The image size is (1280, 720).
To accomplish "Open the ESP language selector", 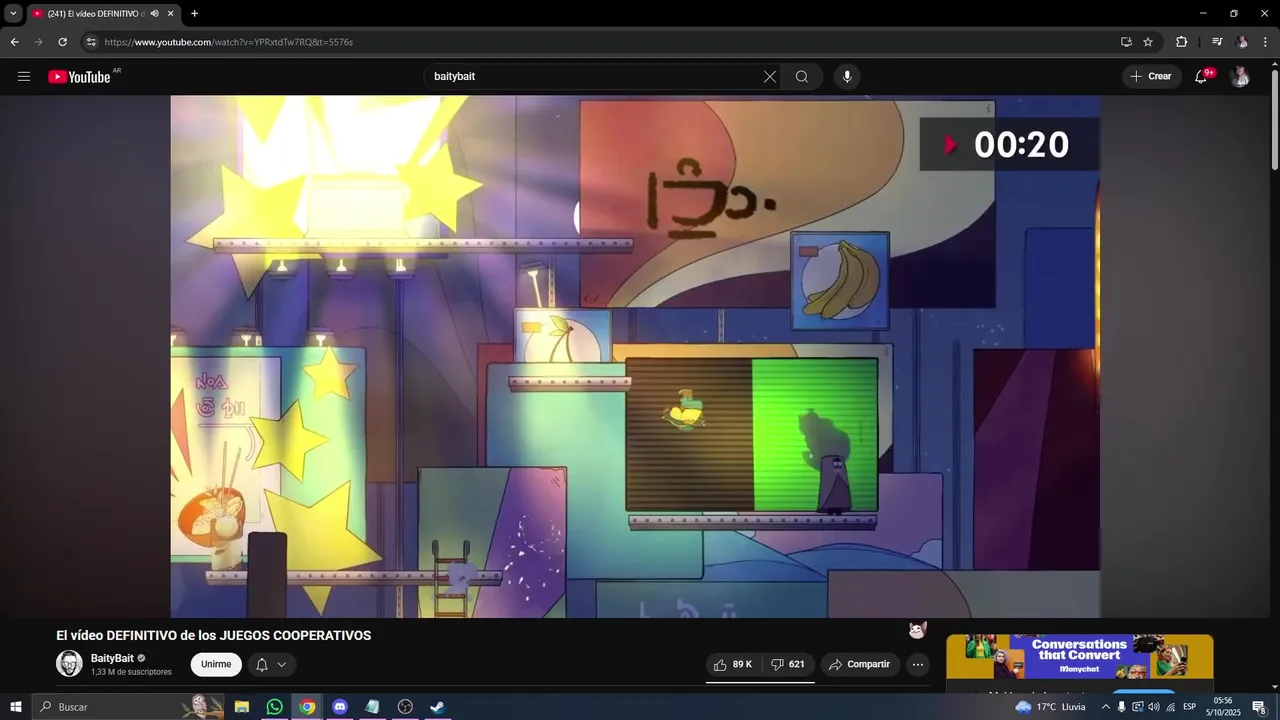I will click(1189, 707).
